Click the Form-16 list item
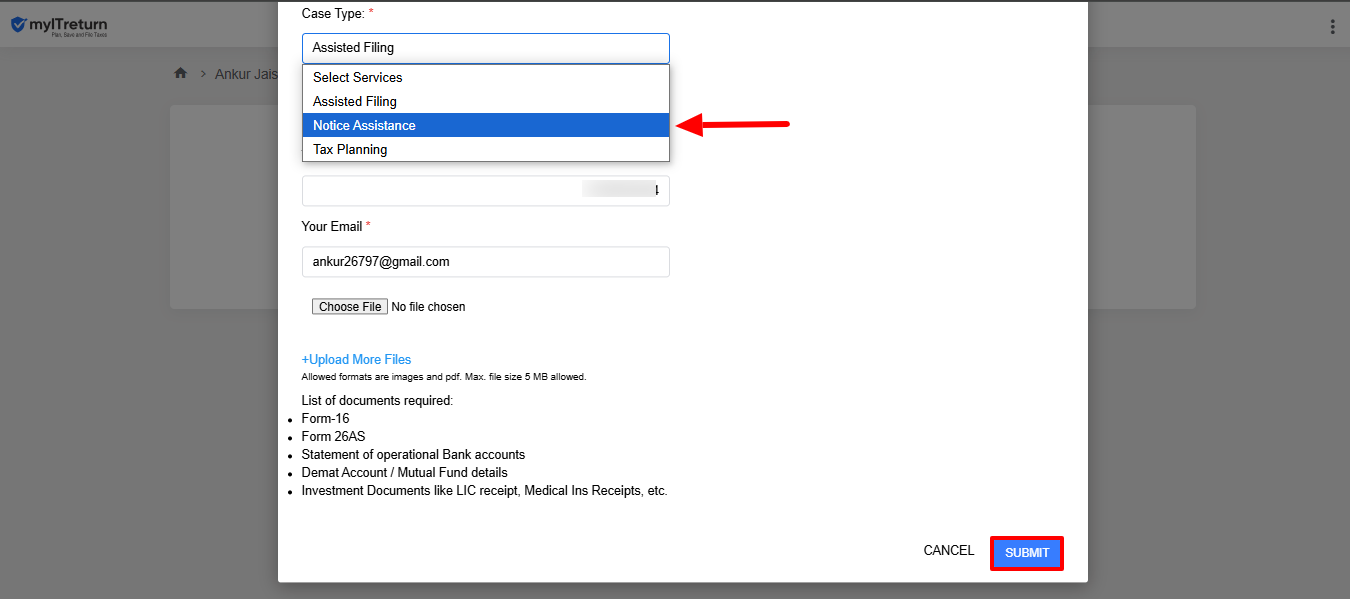Viewport: 1350px width, 599px height. [325, 419]
